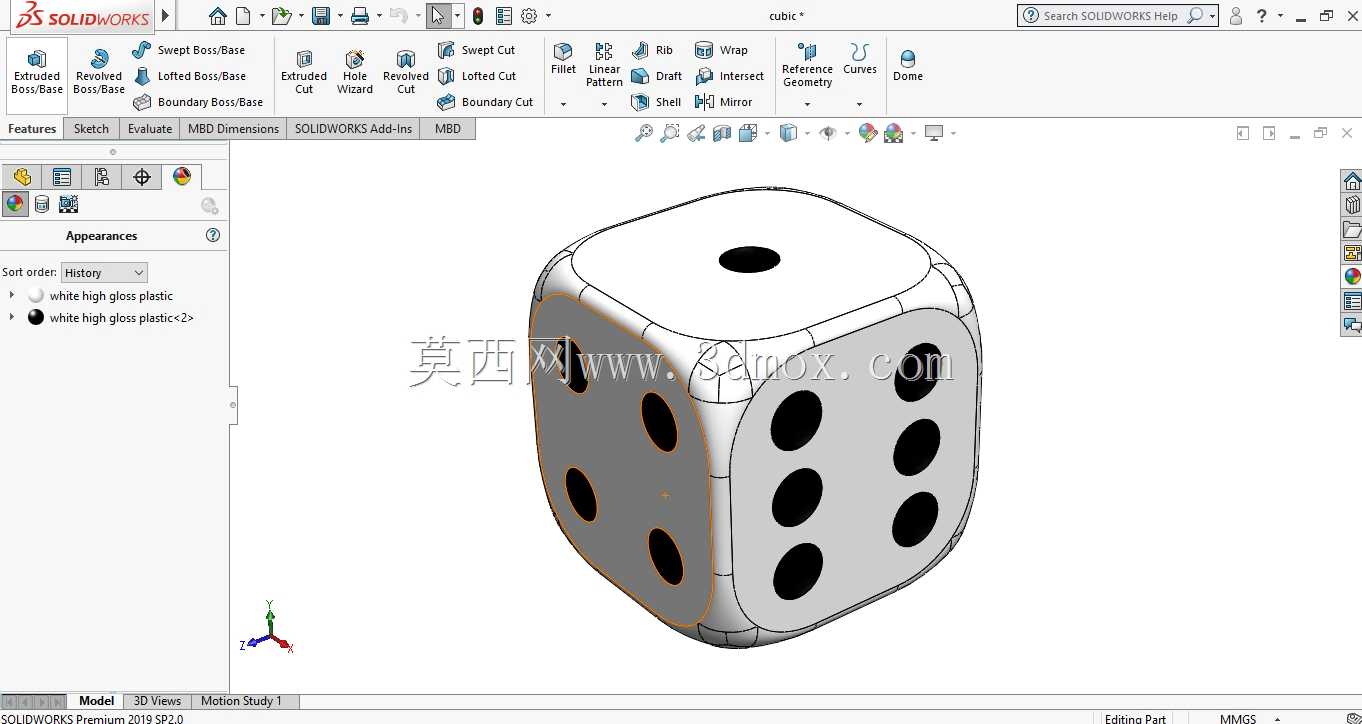The image size is (1362, 724).
Task: Toggle the Decals view in DisplayManager
Action: [42, 204]
